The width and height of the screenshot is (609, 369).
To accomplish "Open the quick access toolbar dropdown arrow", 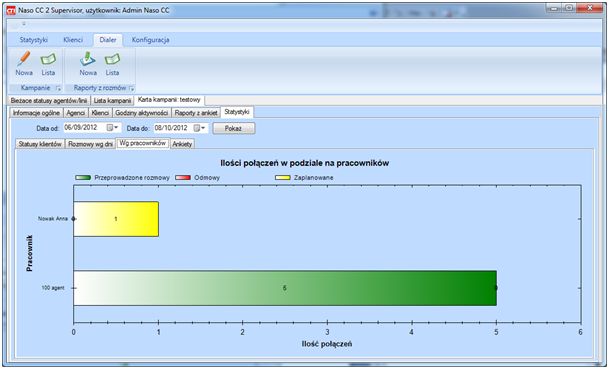I will [24, 24].
